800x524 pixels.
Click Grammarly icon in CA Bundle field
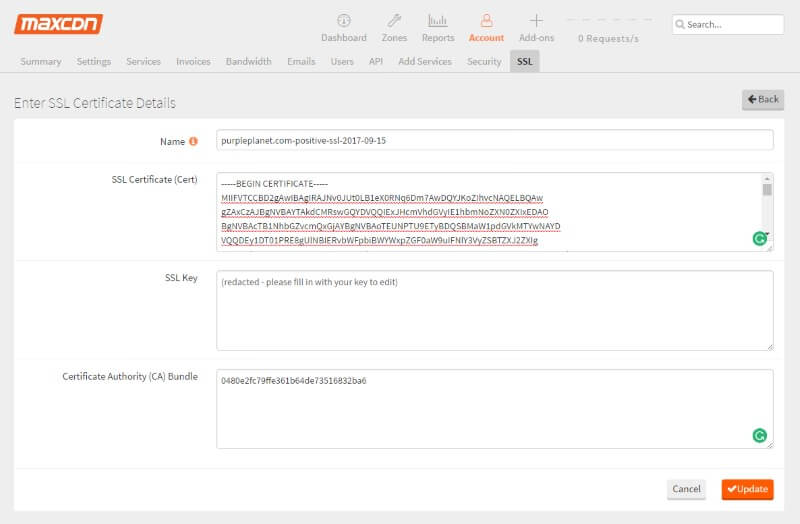(x=759, y=435)
